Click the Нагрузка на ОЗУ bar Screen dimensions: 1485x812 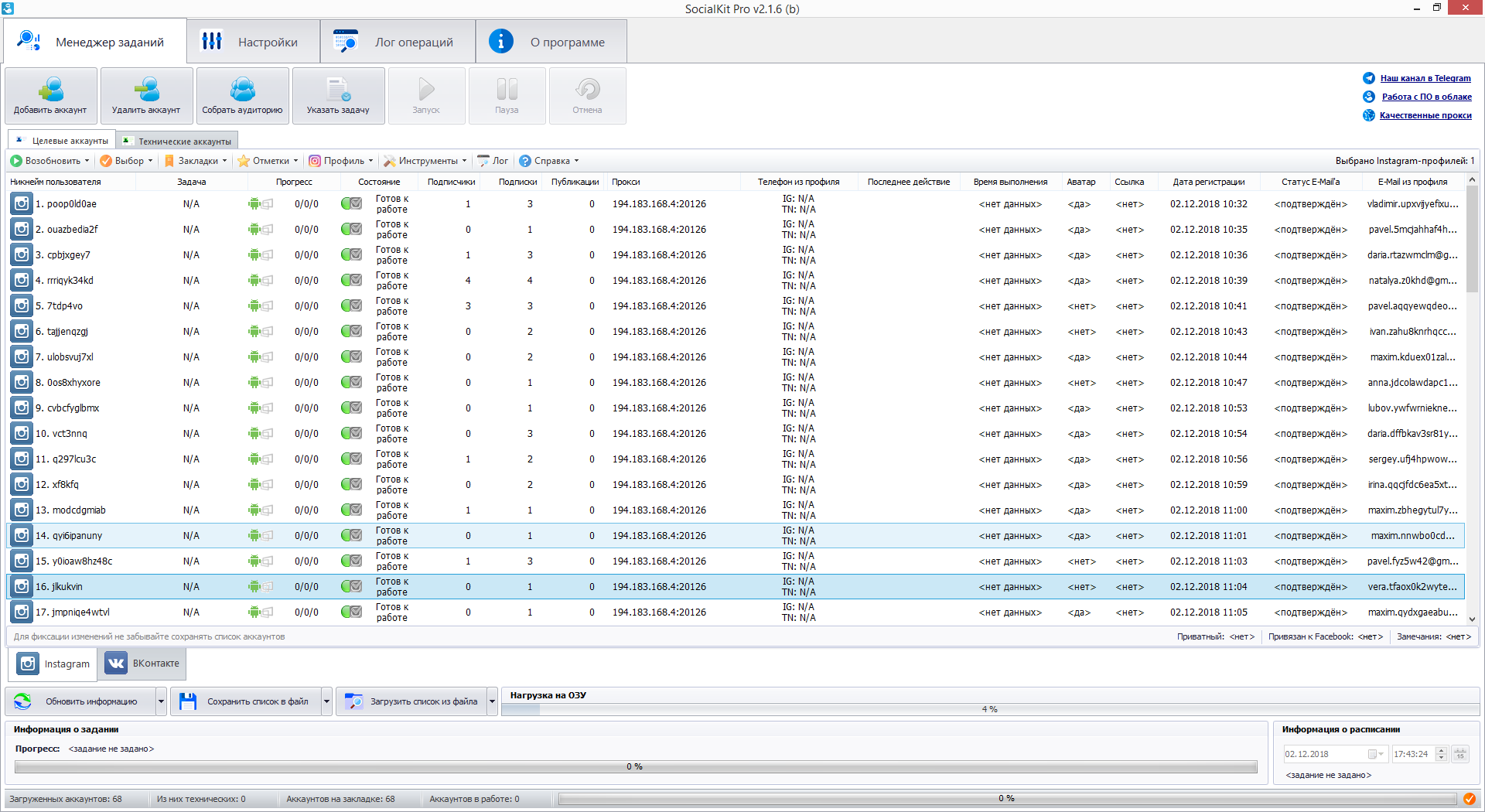tap(990, 709)
